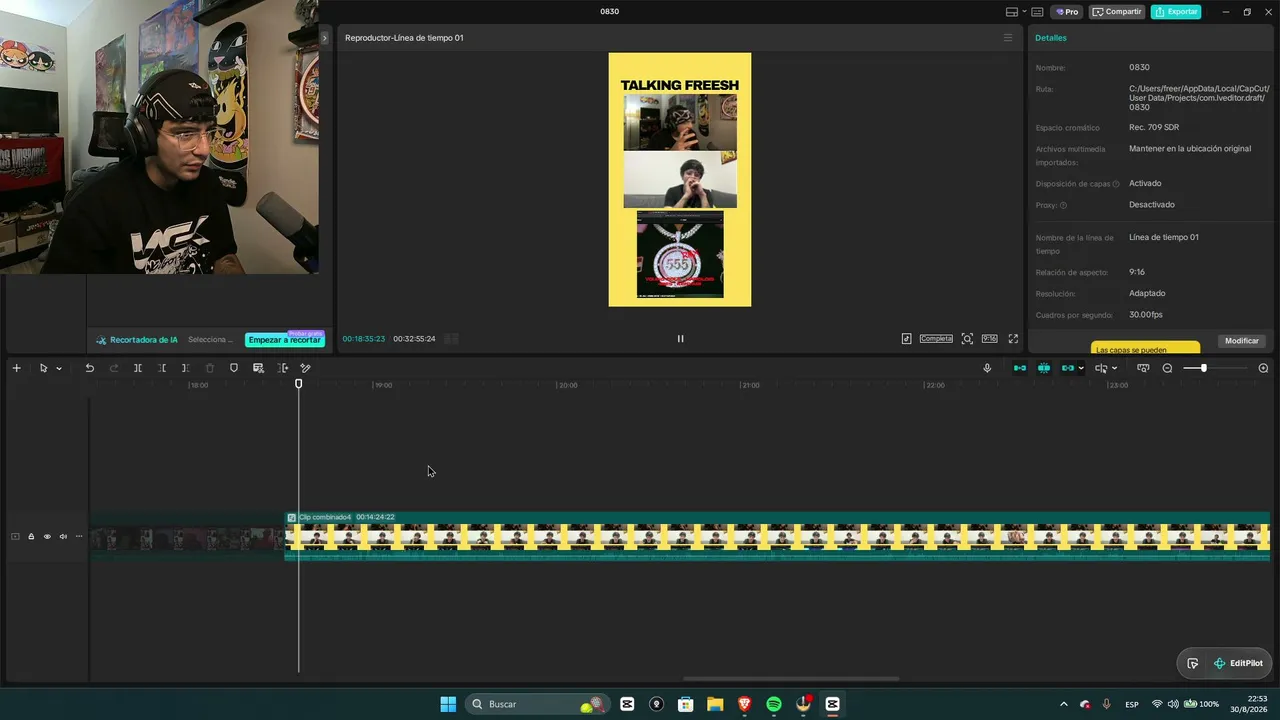This screenshot has height=720, width=1280.
Task: Expand the collapsed left panel chevron
Action: (324, 38)
